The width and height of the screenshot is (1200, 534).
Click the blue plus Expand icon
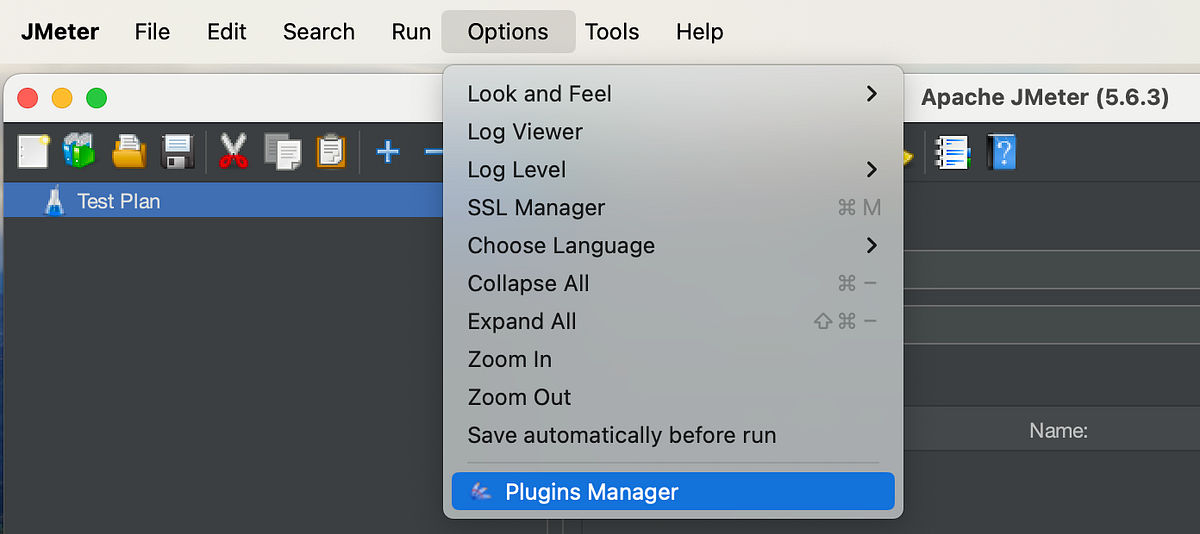[x=387, y=152]
